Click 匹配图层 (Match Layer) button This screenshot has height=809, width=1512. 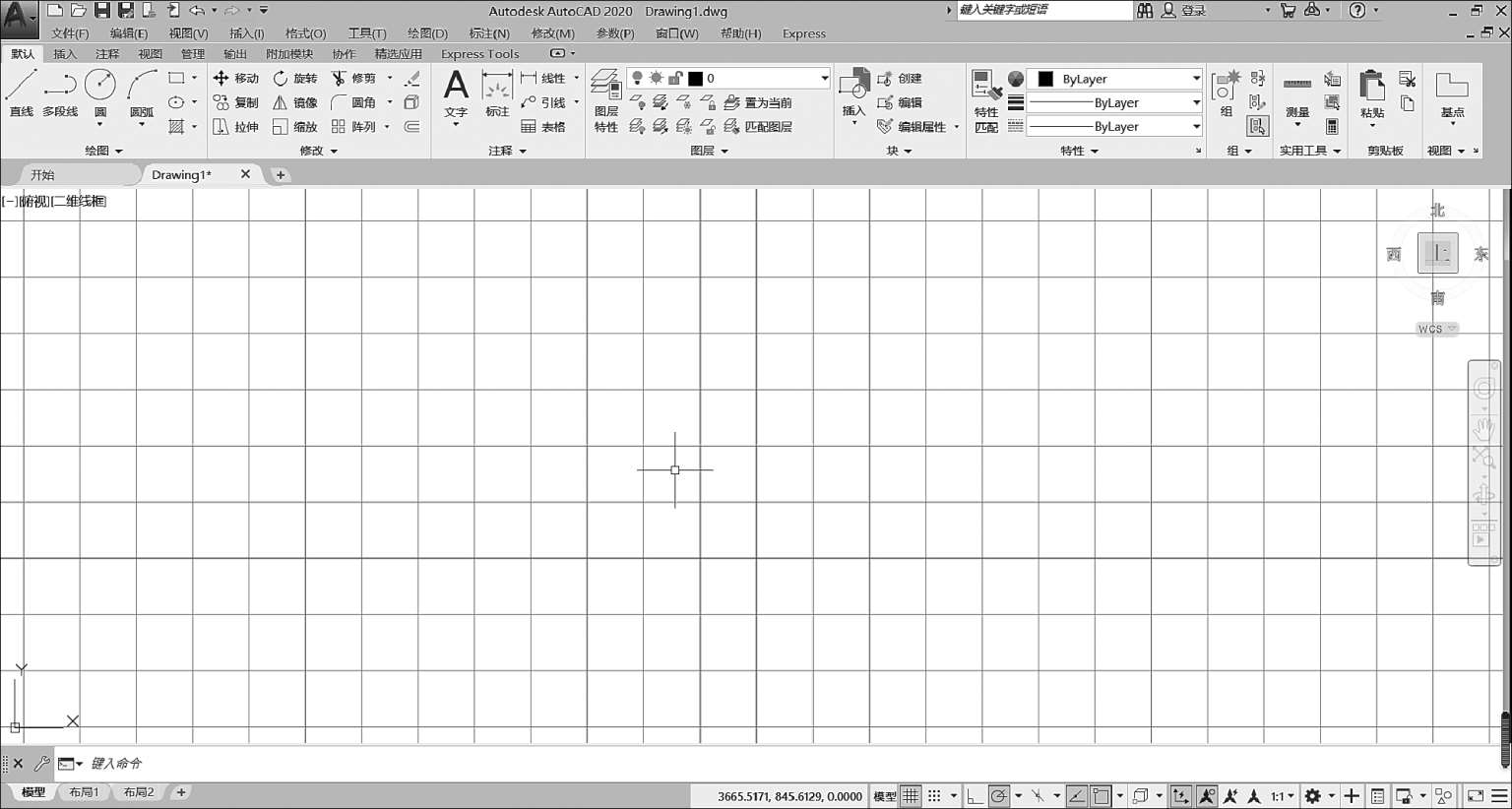[758, 127]
